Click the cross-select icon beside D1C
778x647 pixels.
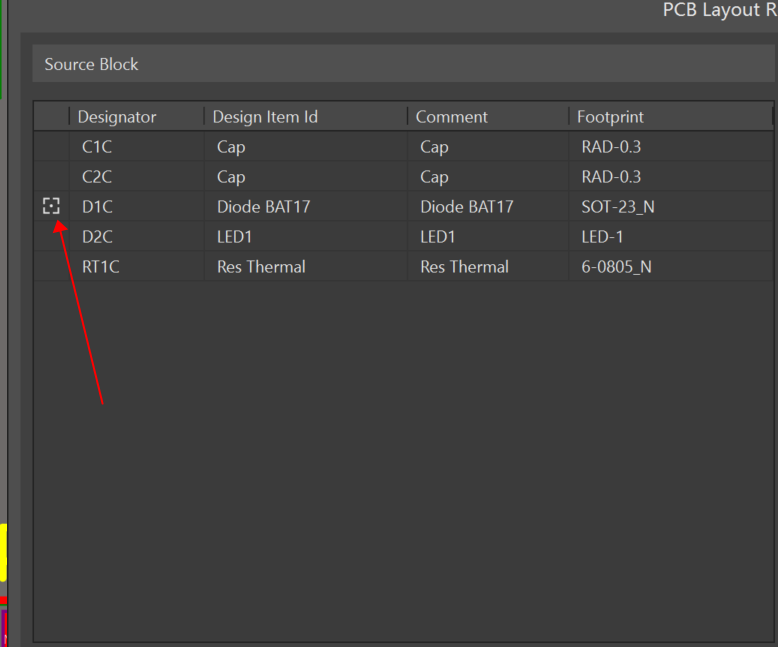(51, 206)
